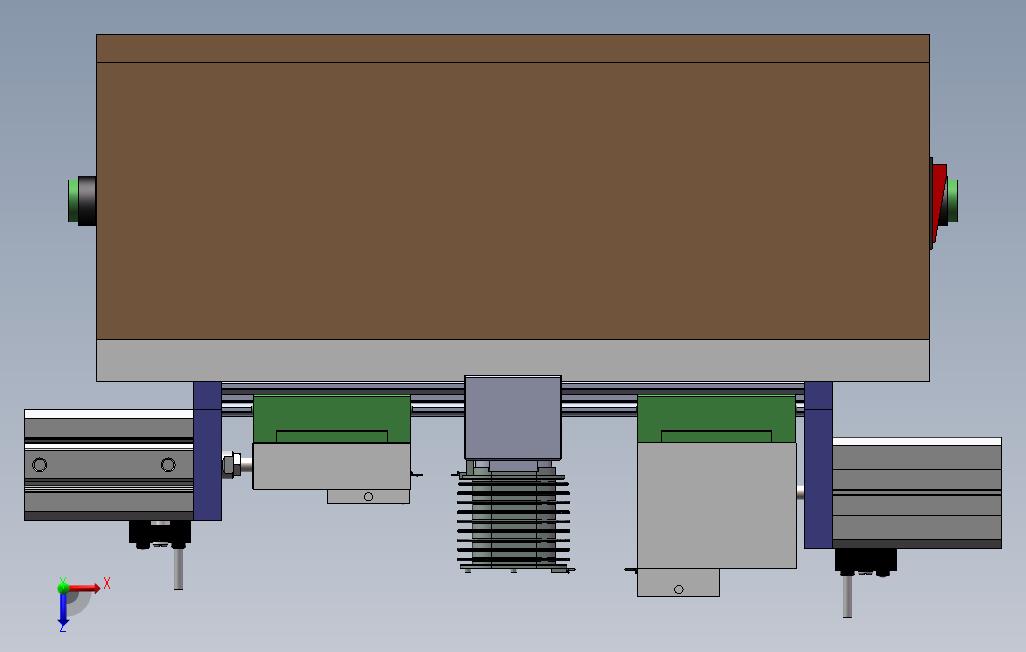Select the left green slider block
Screen dimensions: 1026x652
tap(332, 419)
